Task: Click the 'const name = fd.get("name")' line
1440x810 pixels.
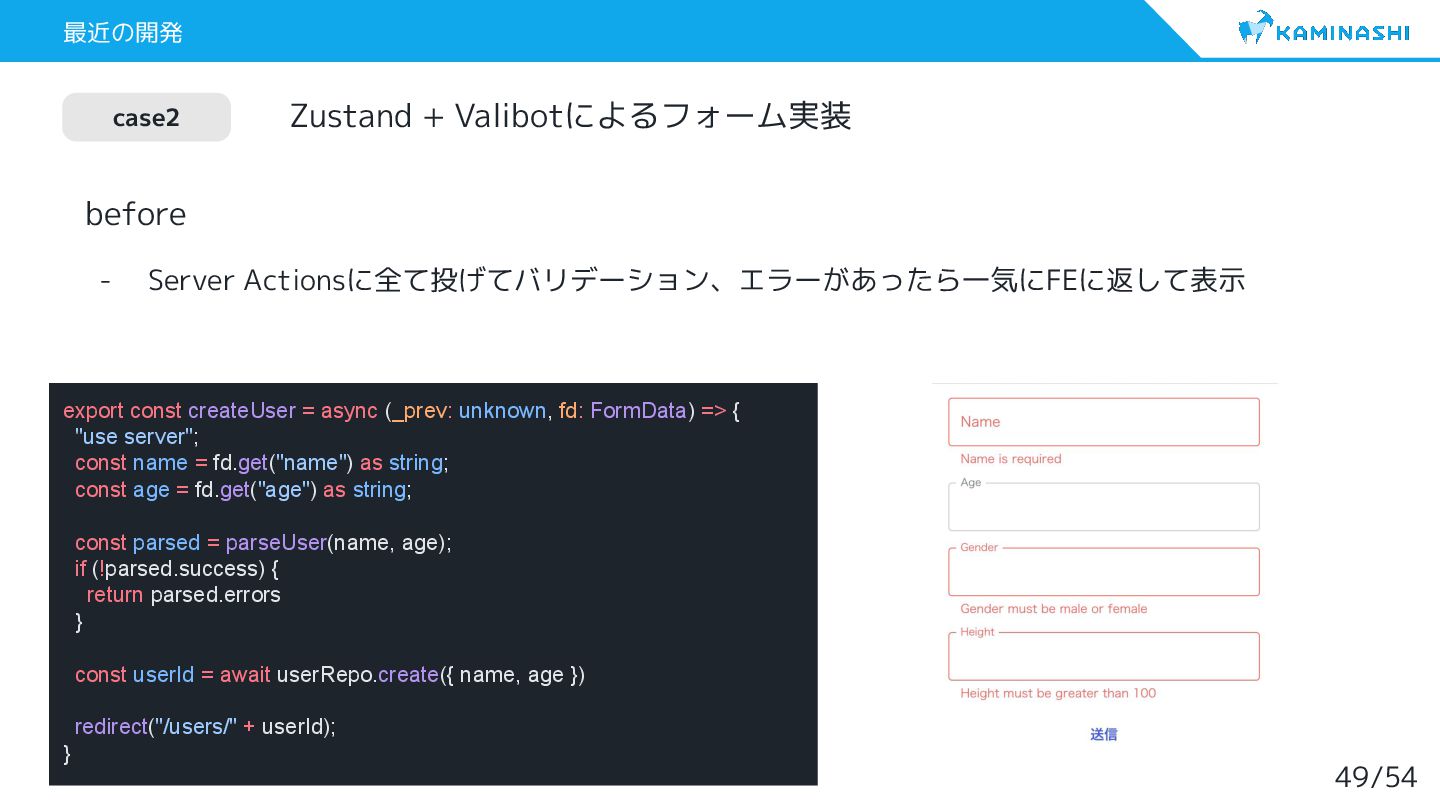Action: tap(262, 463)
